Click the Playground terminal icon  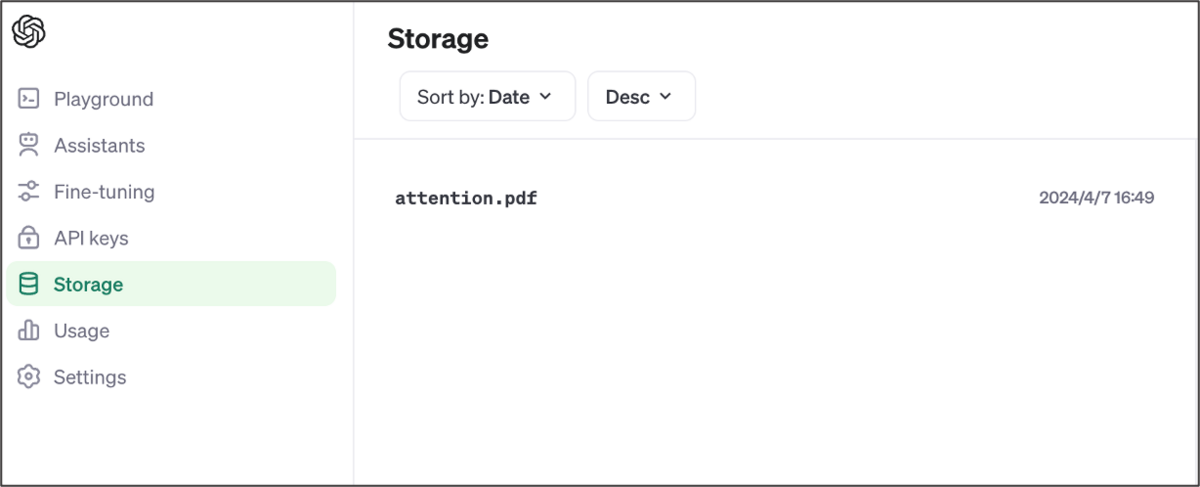click(29, 99)
